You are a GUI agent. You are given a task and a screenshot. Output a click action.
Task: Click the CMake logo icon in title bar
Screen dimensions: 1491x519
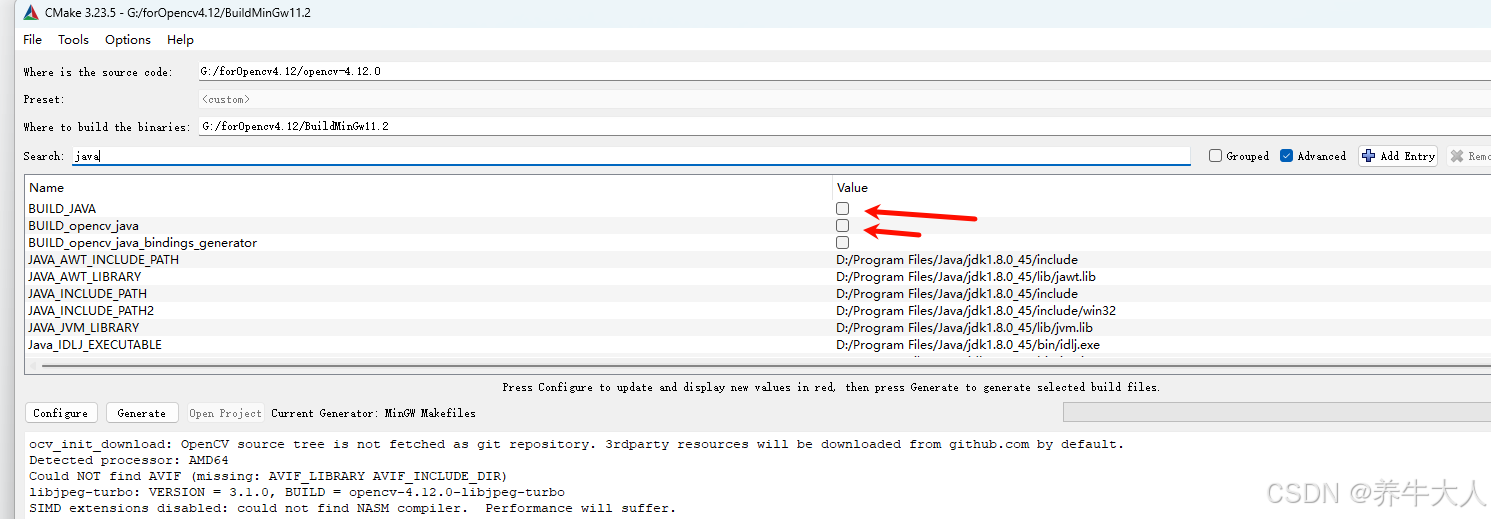pyautogui.click(x=31, y=13)
